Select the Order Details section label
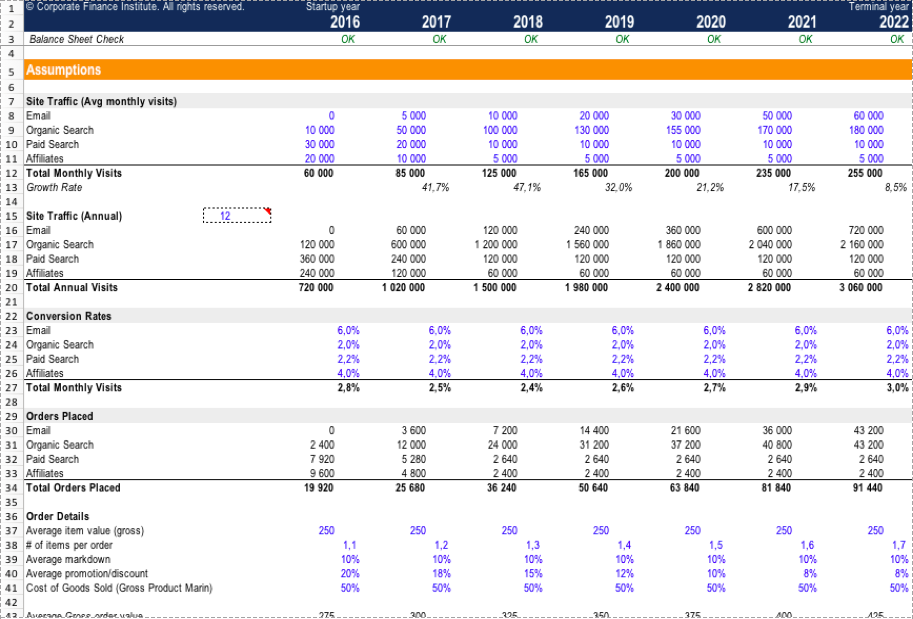This screenshot has height=619, width=913. point(58,517)
